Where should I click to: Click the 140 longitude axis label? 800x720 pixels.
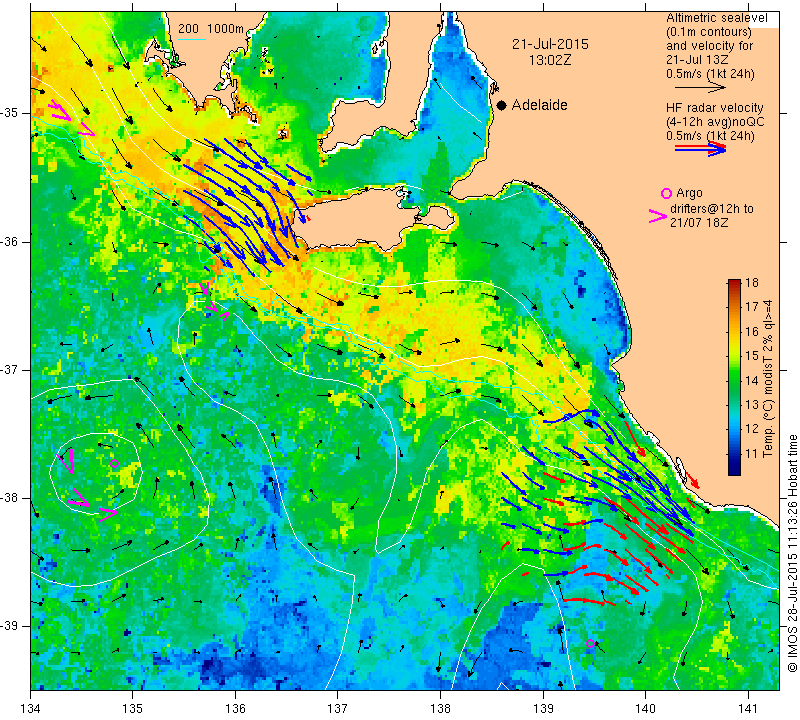pos(645,708)
